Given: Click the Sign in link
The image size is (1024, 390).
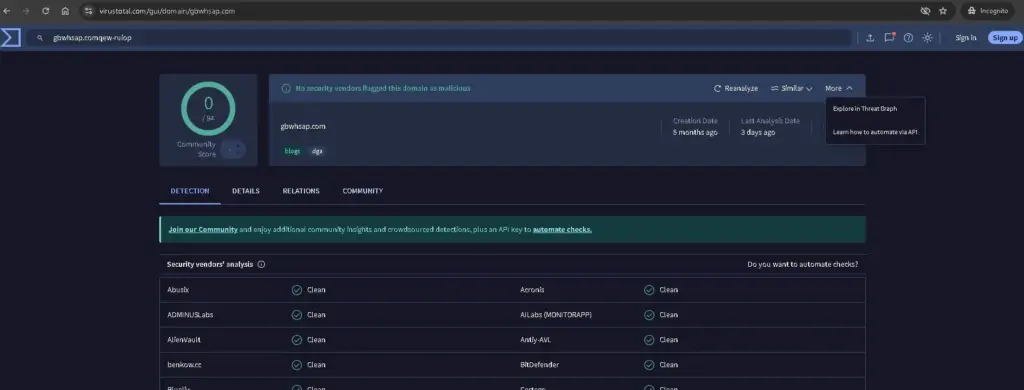Looking at the screenshot, I should coord(966,38).
